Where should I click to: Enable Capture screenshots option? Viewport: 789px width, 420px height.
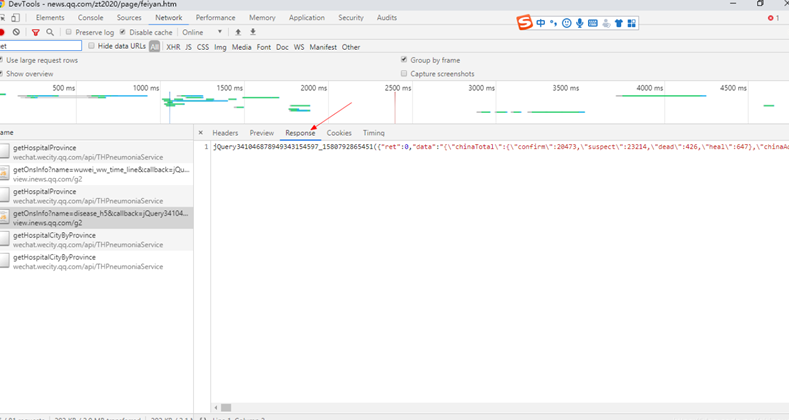(404, 74)
